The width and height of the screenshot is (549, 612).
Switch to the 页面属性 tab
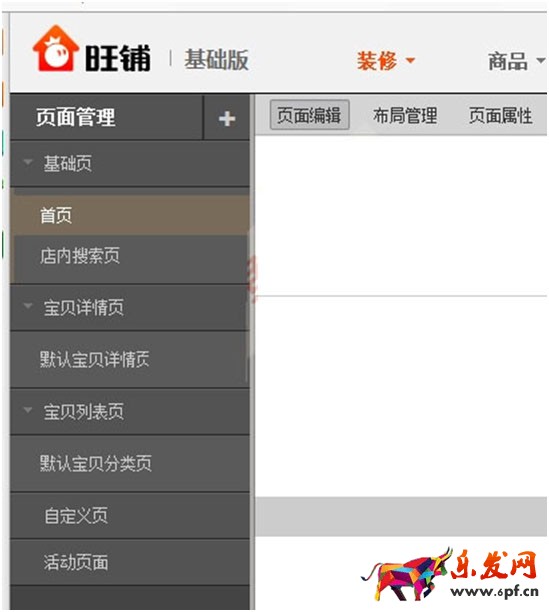(x=500, y=116)
